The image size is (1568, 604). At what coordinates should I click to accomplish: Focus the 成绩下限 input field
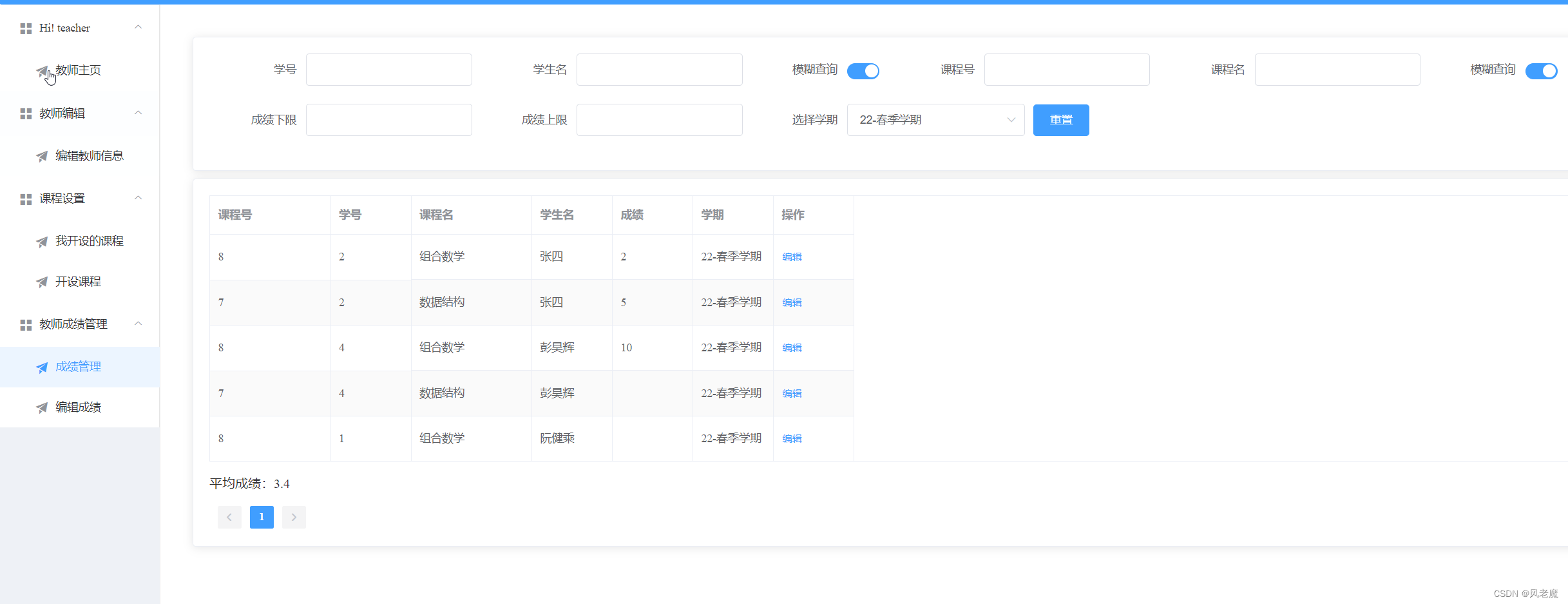pyautogui.click(x=389, y=120)
